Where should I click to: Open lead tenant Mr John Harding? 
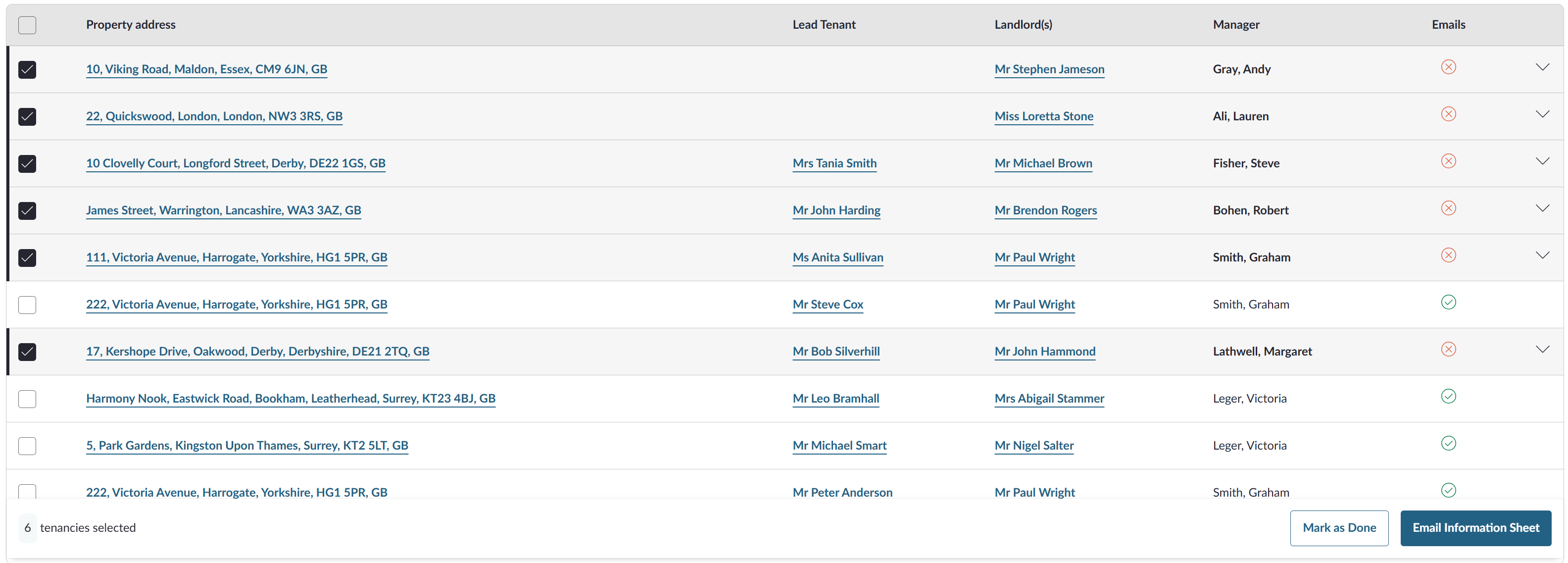coord(836,210)
